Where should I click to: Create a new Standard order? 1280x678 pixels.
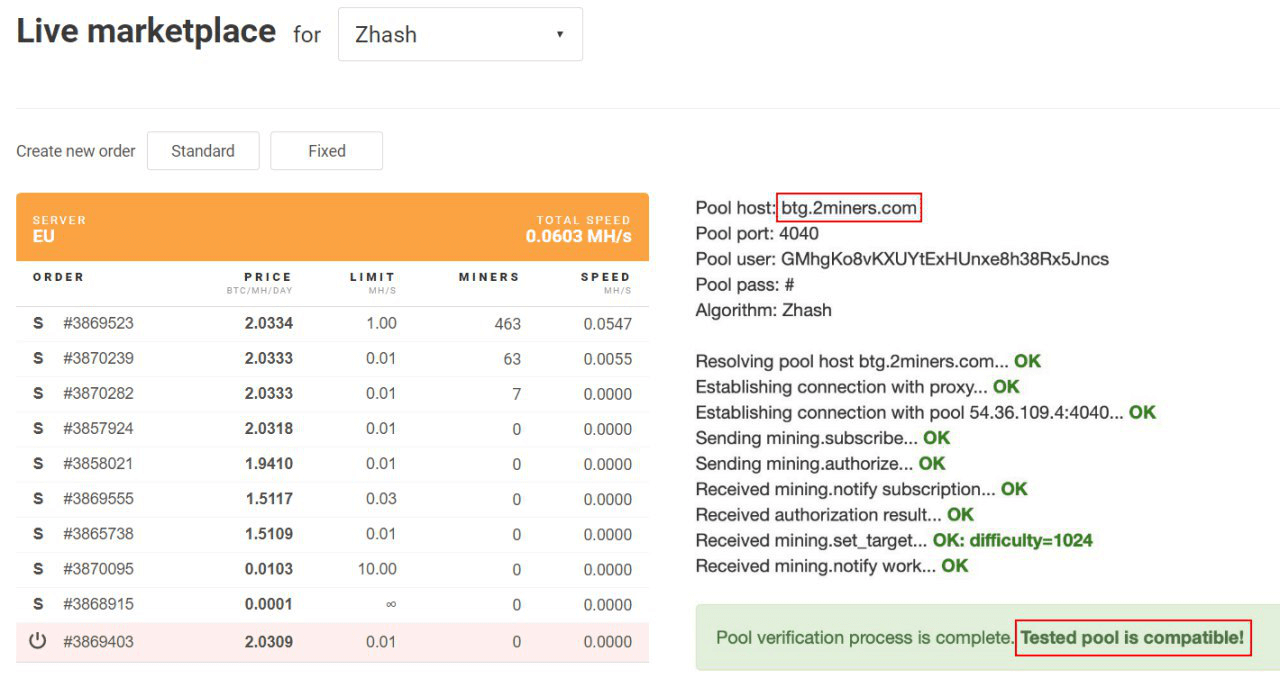point(203,151)
